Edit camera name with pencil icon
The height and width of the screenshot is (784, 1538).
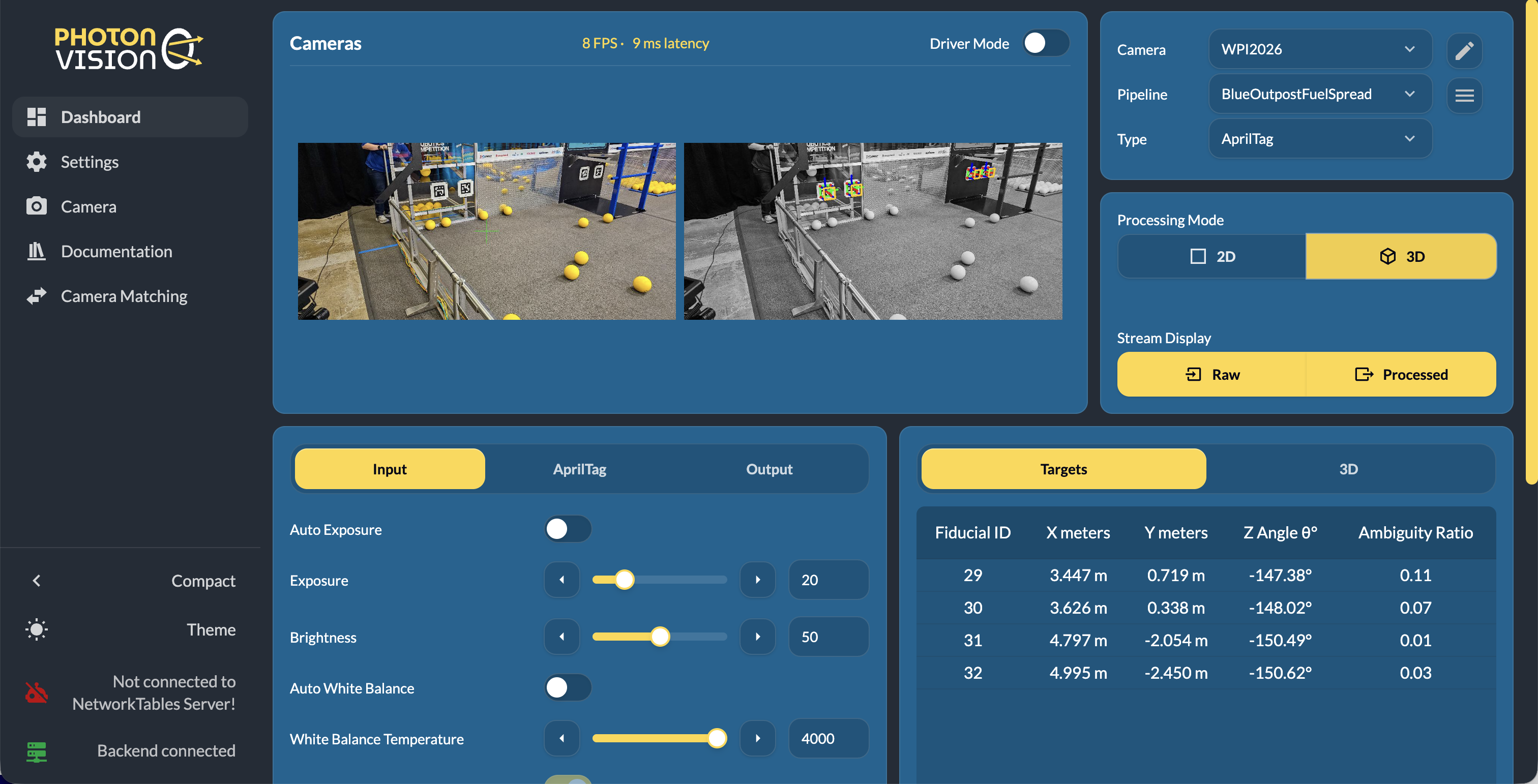coord(1464,50)
